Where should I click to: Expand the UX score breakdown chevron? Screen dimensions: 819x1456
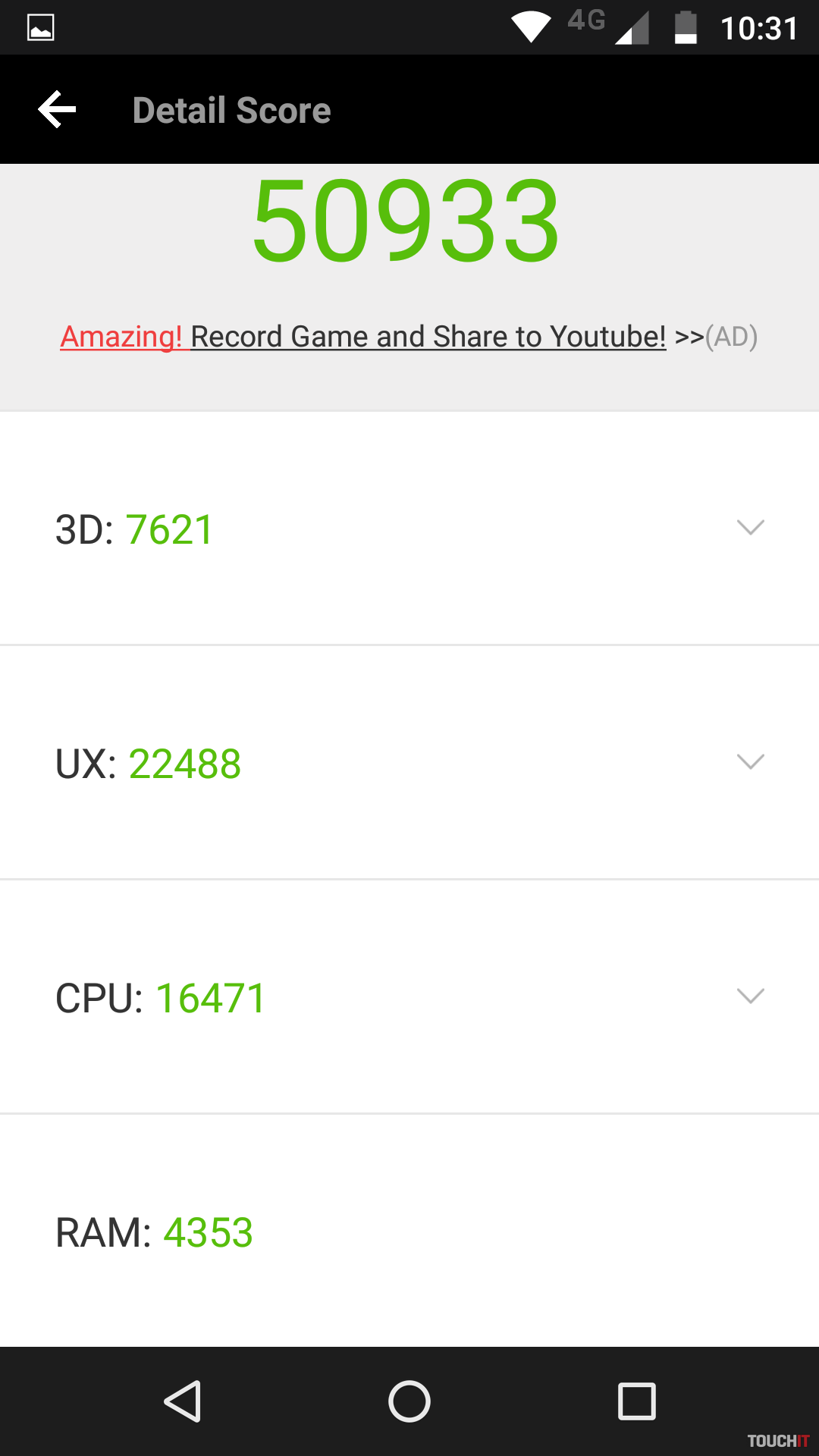pyautogui.click(x=750, y=761)
